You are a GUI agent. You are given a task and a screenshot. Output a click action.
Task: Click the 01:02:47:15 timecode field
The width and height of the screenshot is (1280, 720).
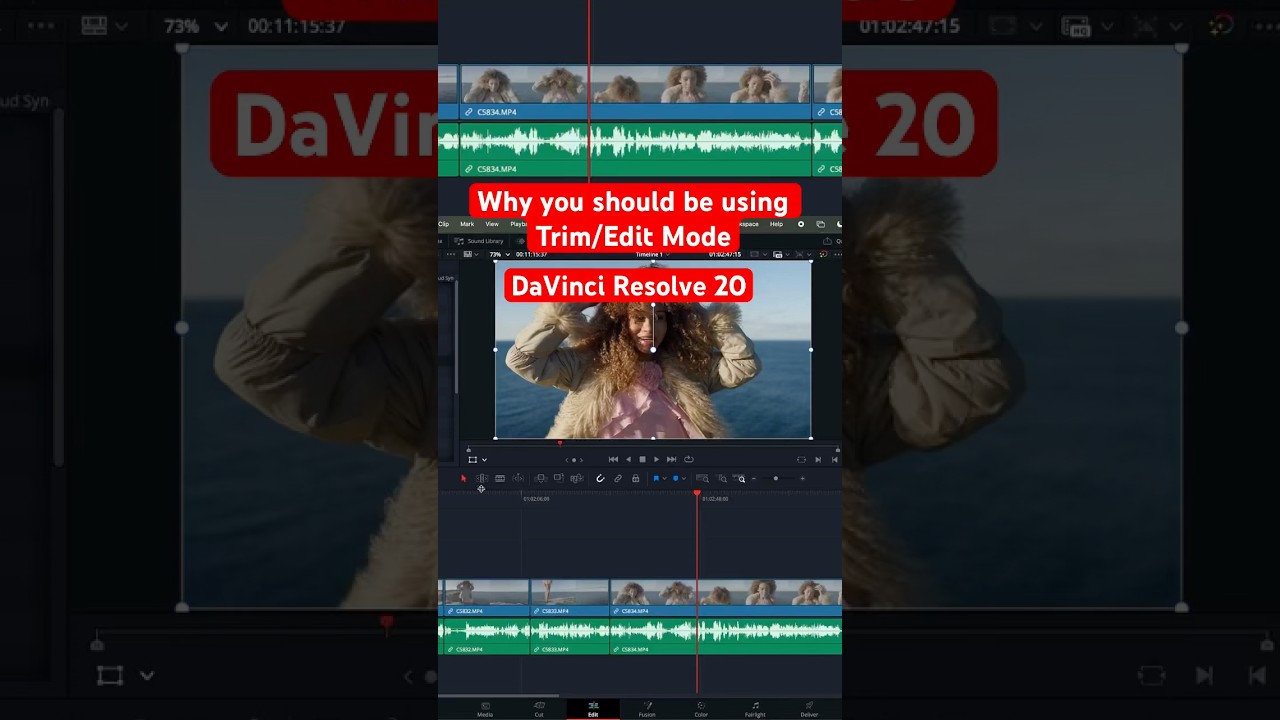click(725, 254)
